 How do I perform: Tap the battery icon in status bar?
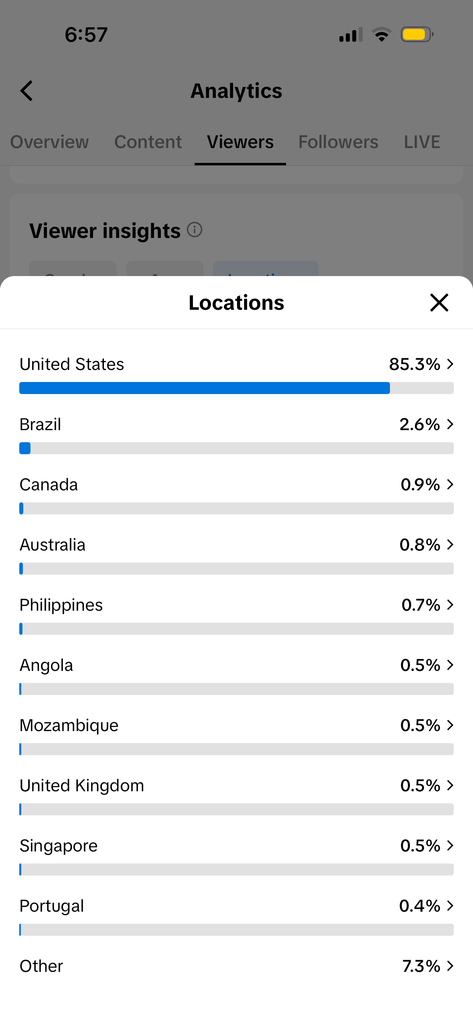tap(417, 35)
